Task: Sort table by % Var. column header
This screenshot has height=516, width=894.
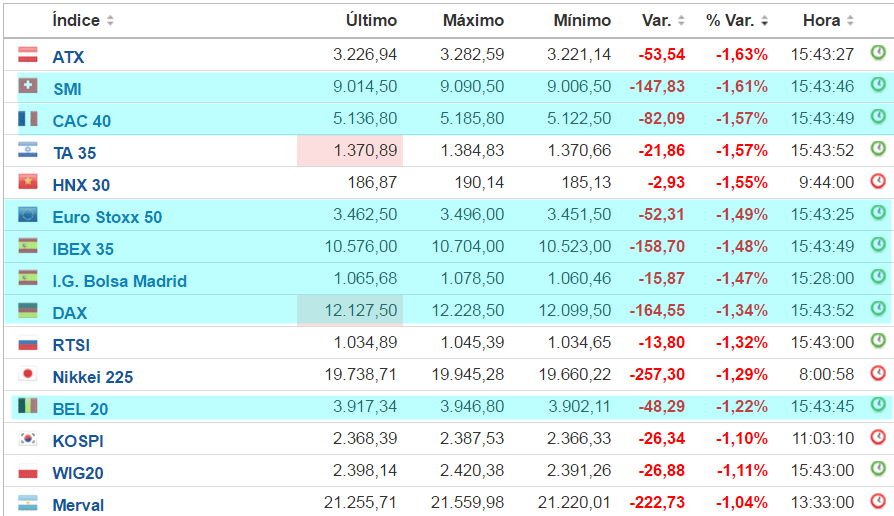Action: [737, 20]
